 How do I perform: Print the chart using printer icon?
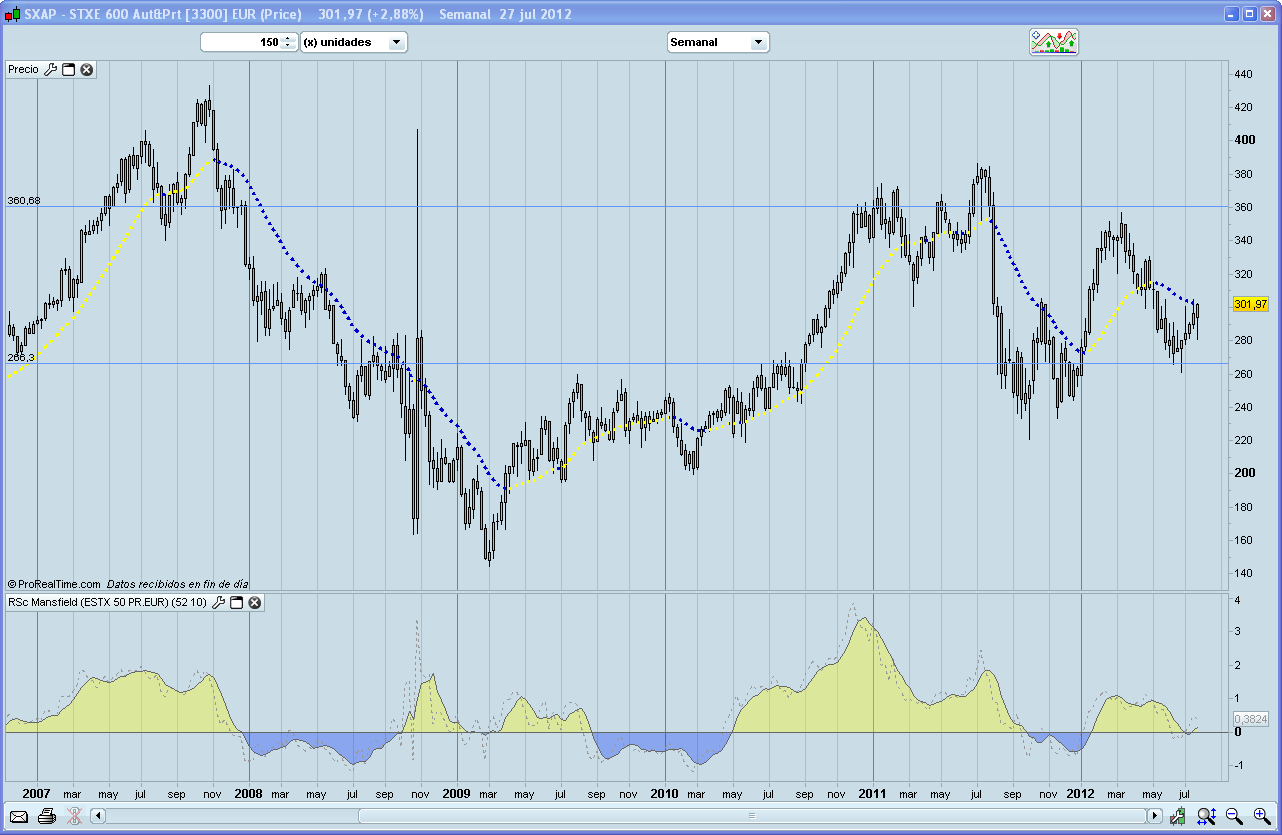click(x=46, y=816)
